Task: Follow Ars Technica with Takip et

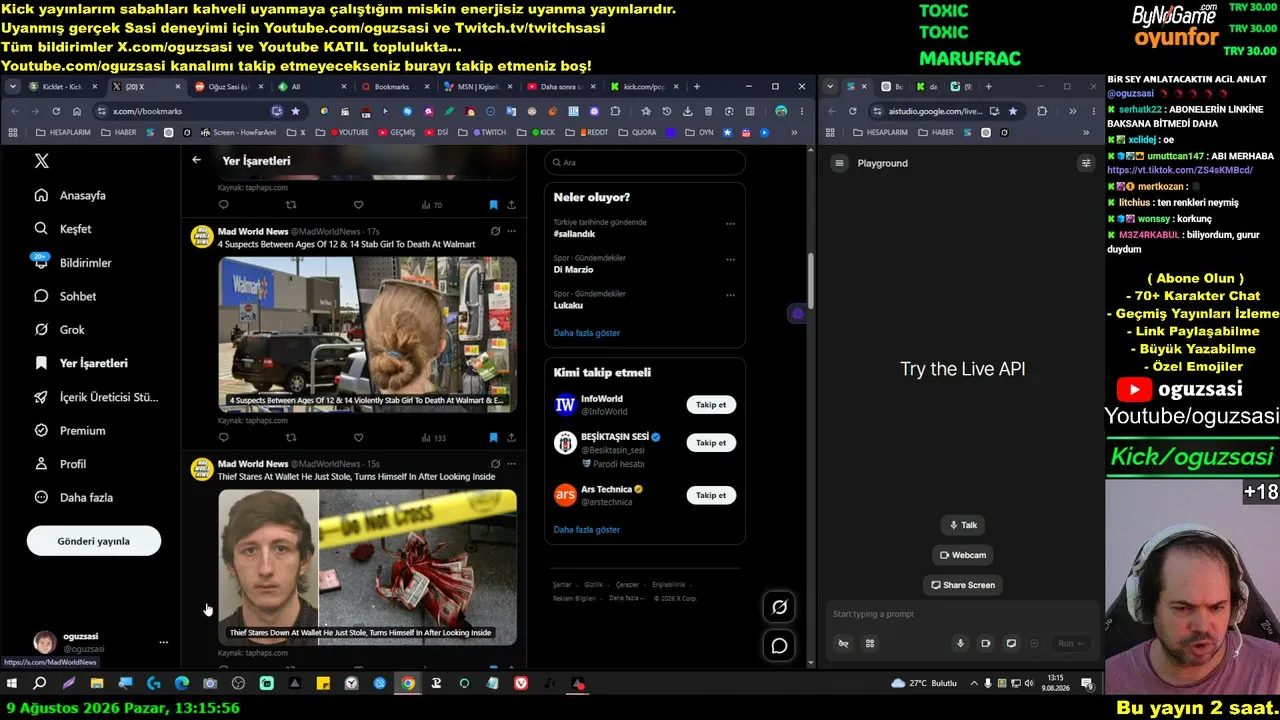Action: tap(711, 495)
